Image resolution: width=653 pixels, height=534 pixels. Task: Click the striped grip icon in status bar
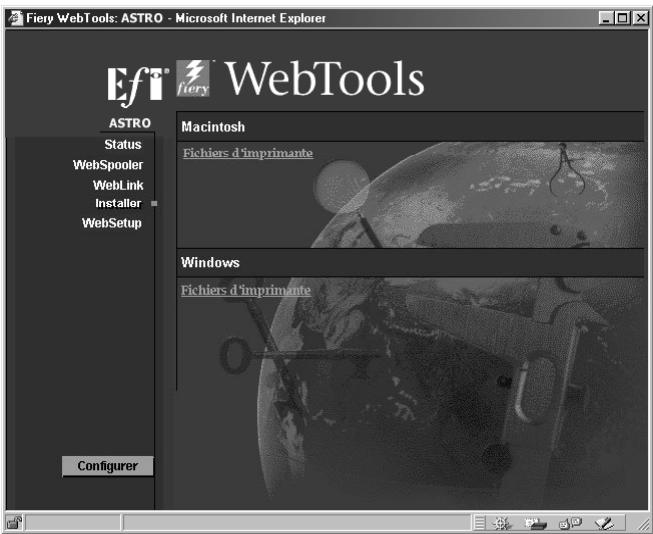point(479,523)
